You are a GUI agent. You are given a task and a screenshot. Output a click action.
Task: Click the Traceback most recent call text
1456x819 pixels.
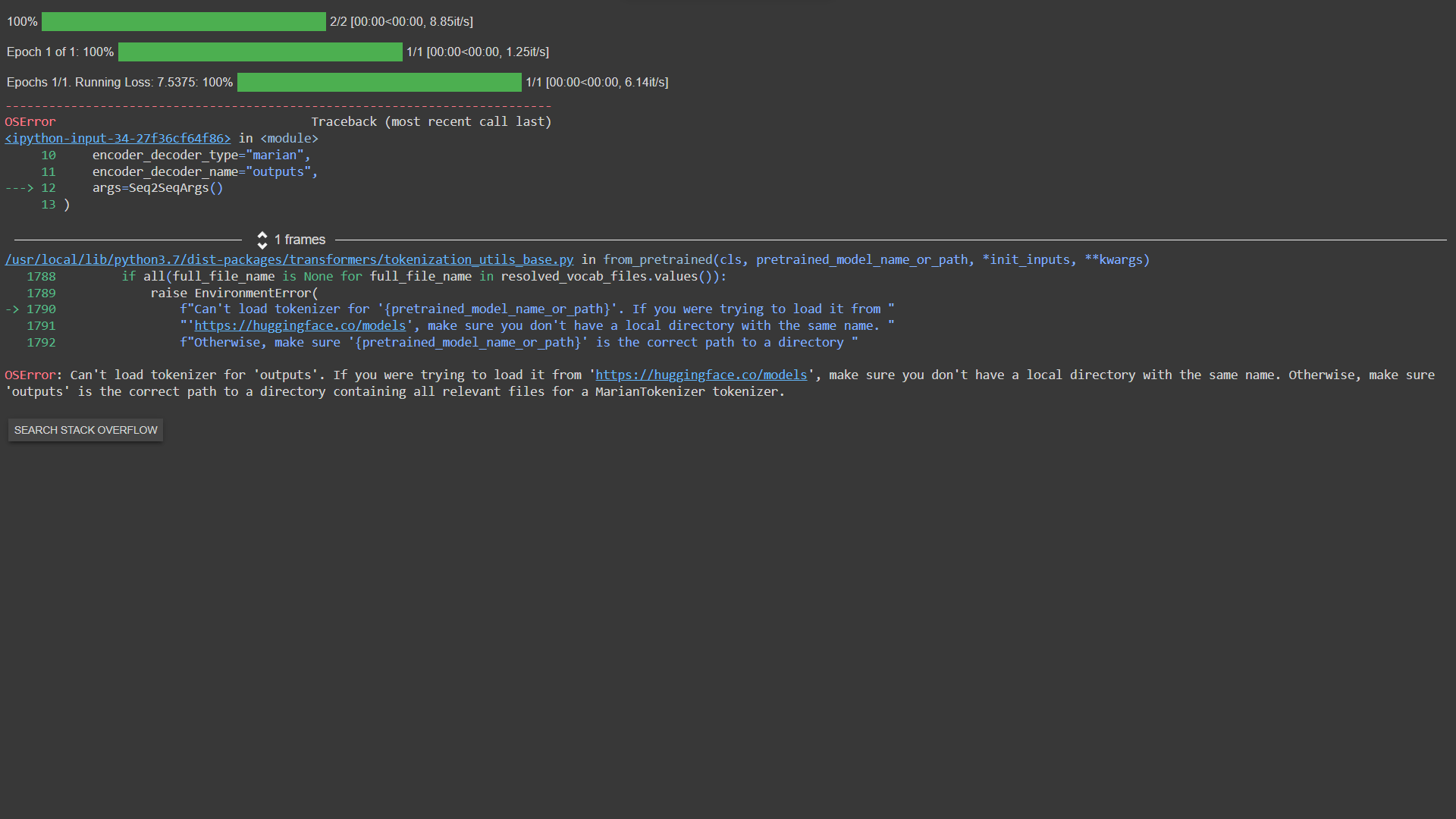[431, 121]
